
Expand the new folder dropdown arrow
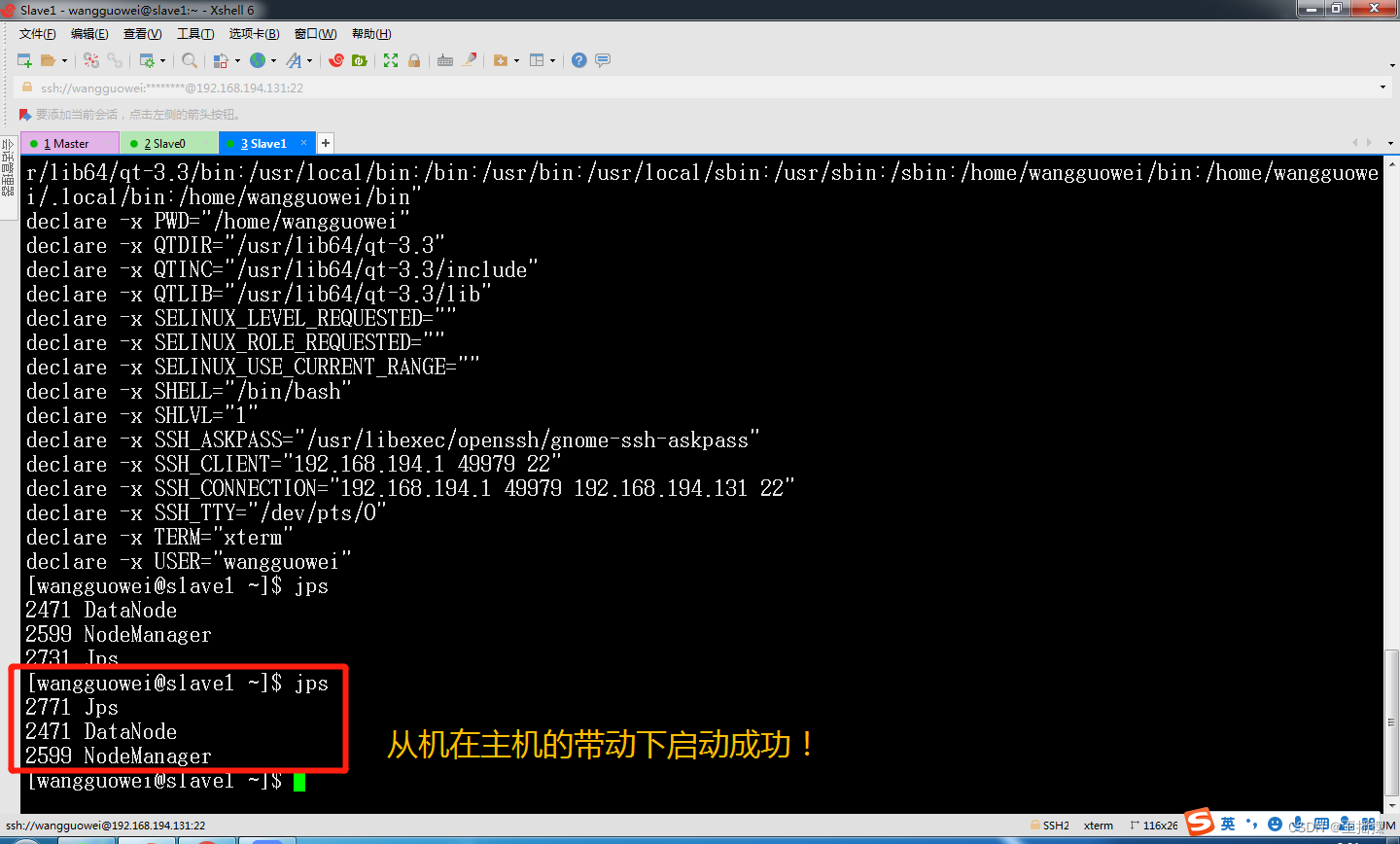coord(516,60)
